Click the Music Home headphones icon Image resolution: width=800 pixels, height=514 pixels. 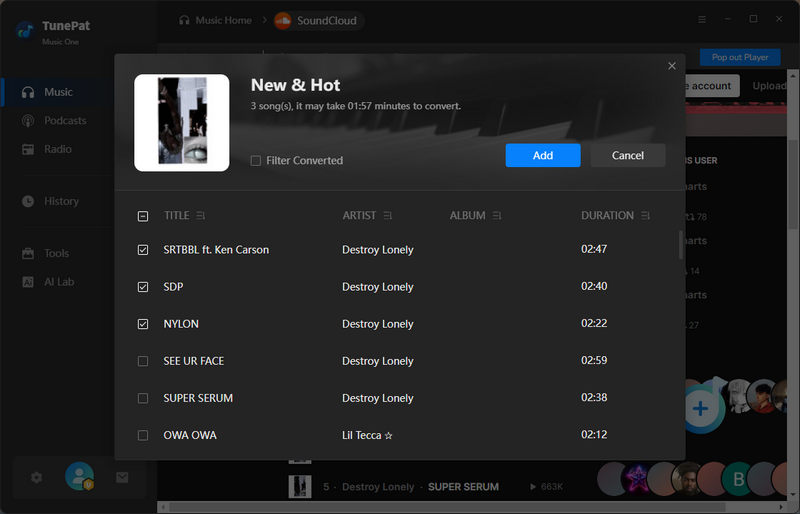[x=184, y=20]
